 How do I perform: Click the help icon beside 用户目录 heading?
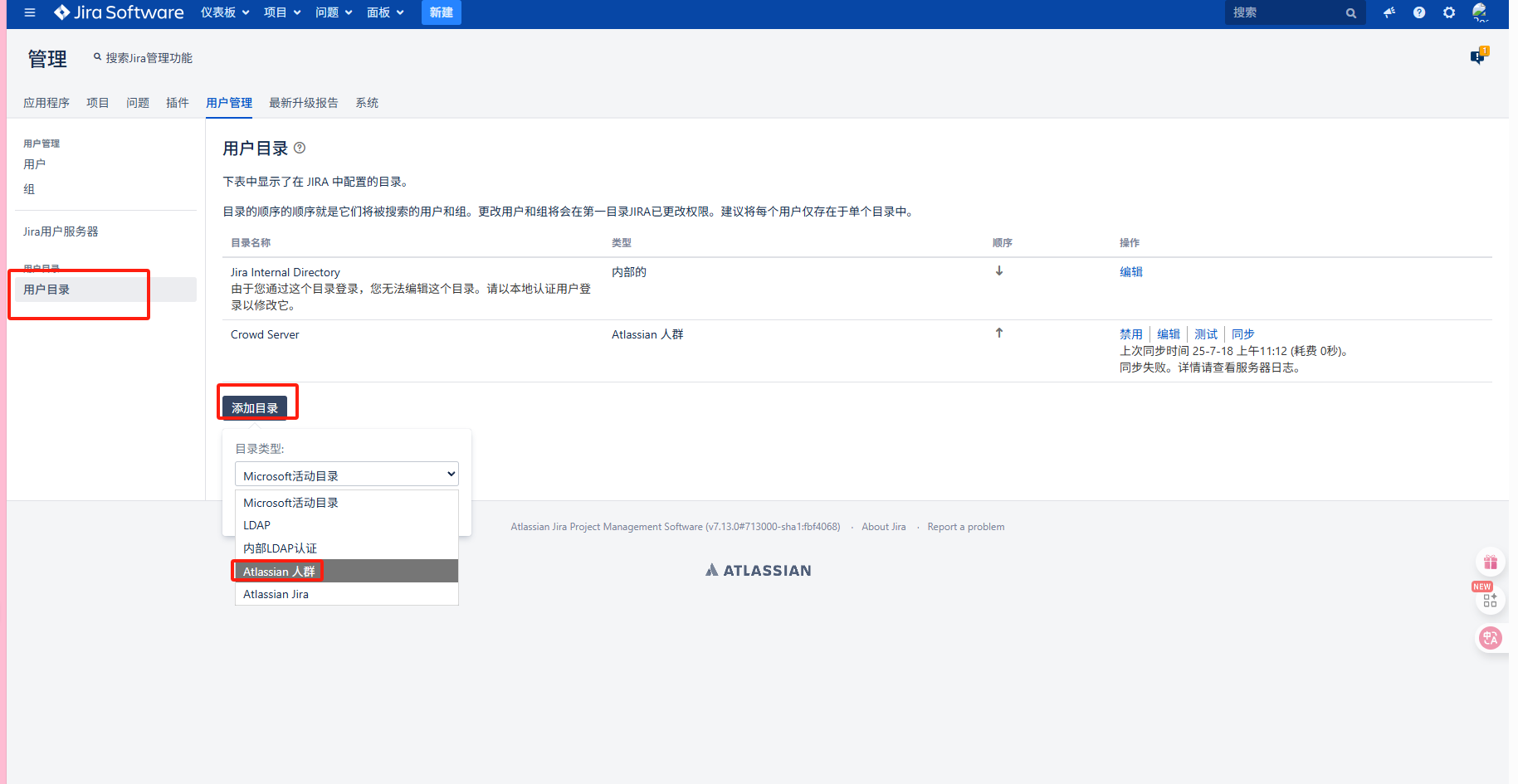(300, 148)
